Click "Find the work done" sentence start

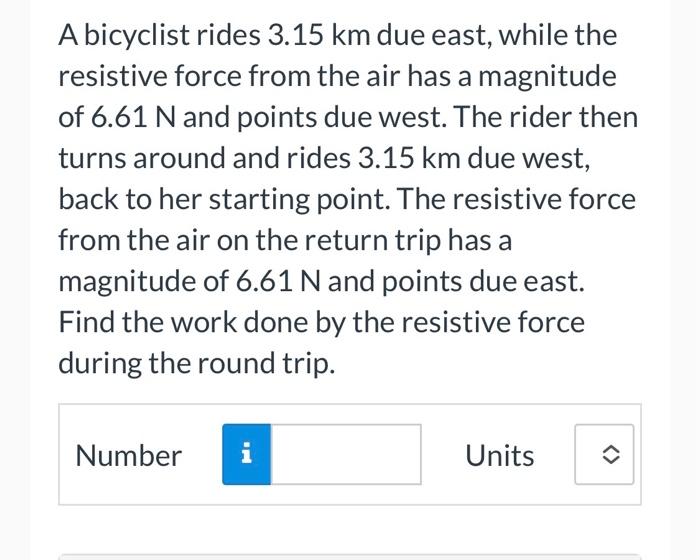pyautogui.click(x=183, y=322)
